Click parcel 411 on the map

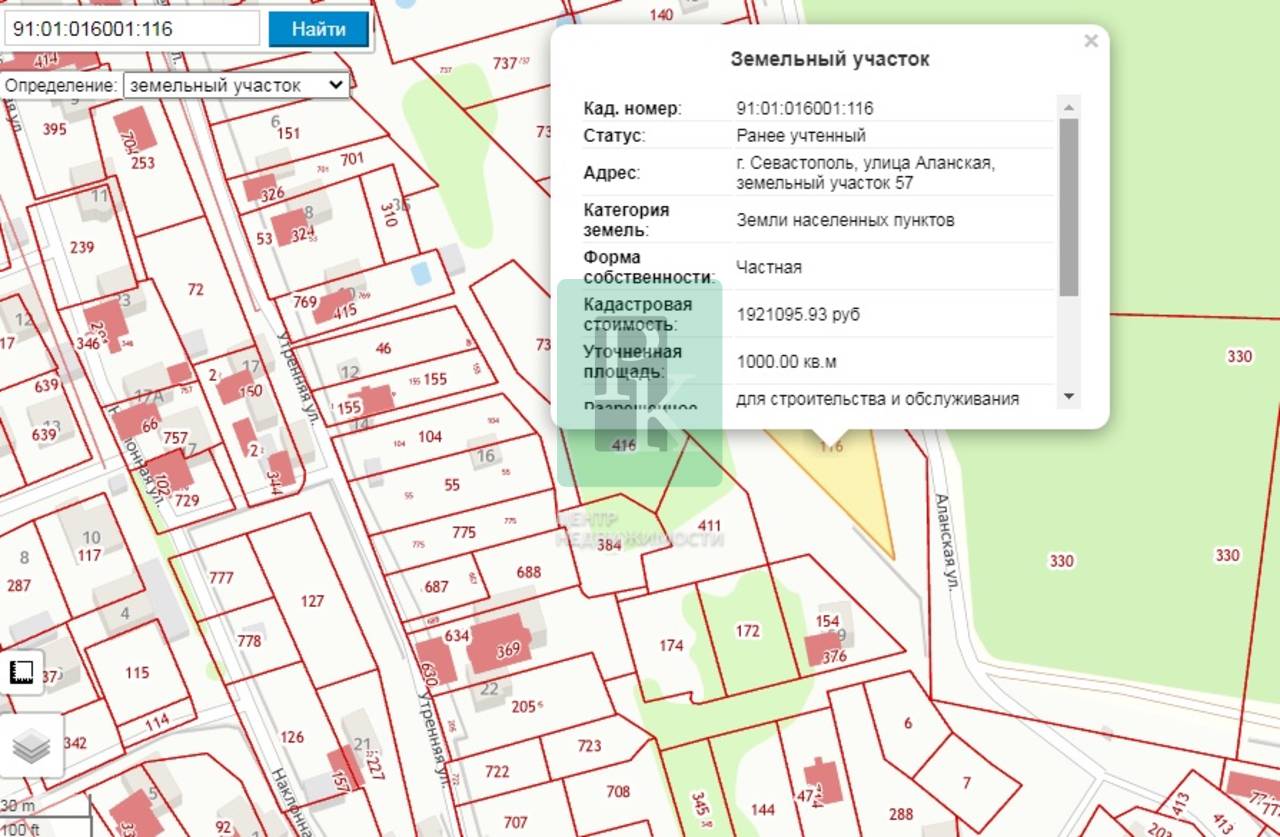tap(708, 526)
